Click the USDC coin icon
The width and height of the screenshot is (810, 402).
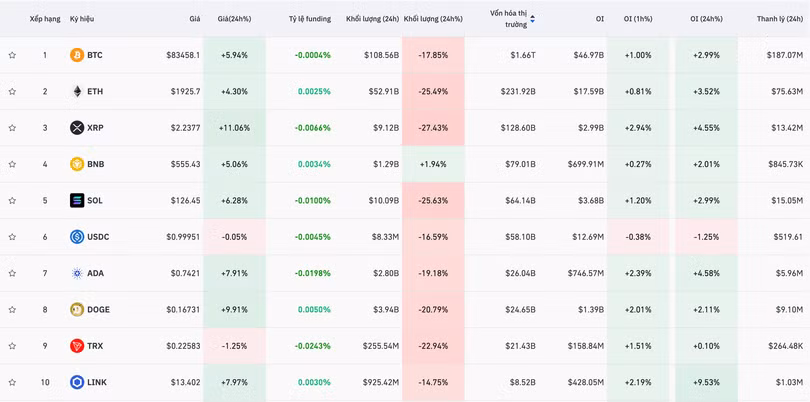[x=77, y=237]
